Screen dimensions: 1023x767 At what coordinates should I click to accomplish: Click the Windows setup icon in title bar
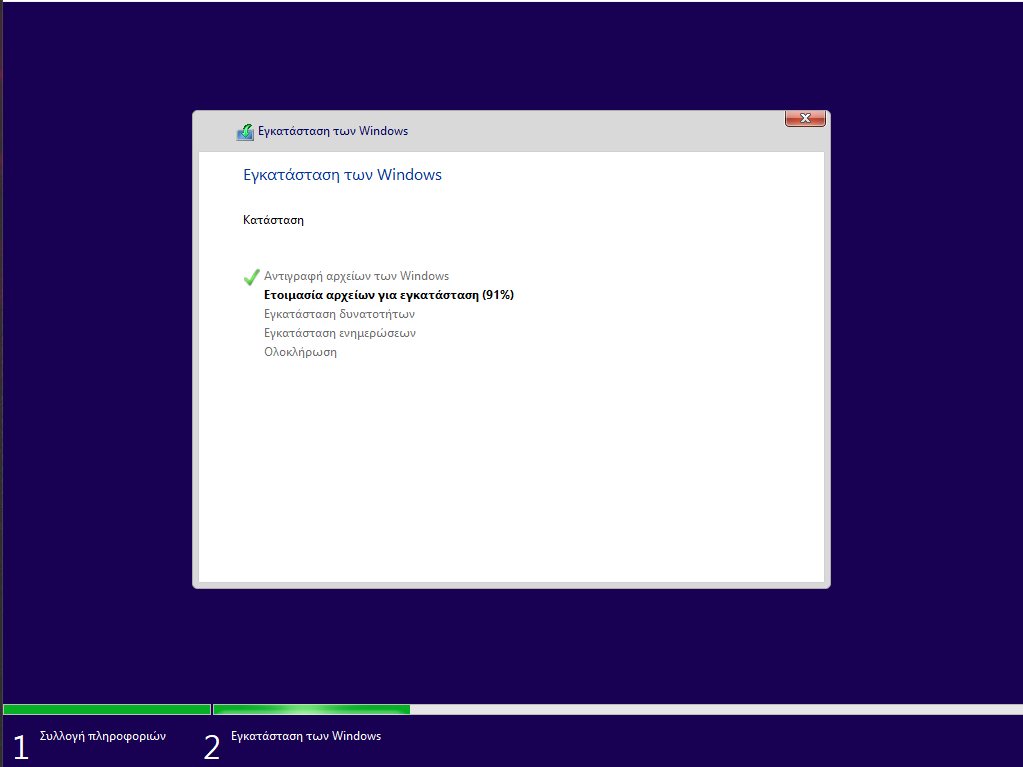[245, 132]
